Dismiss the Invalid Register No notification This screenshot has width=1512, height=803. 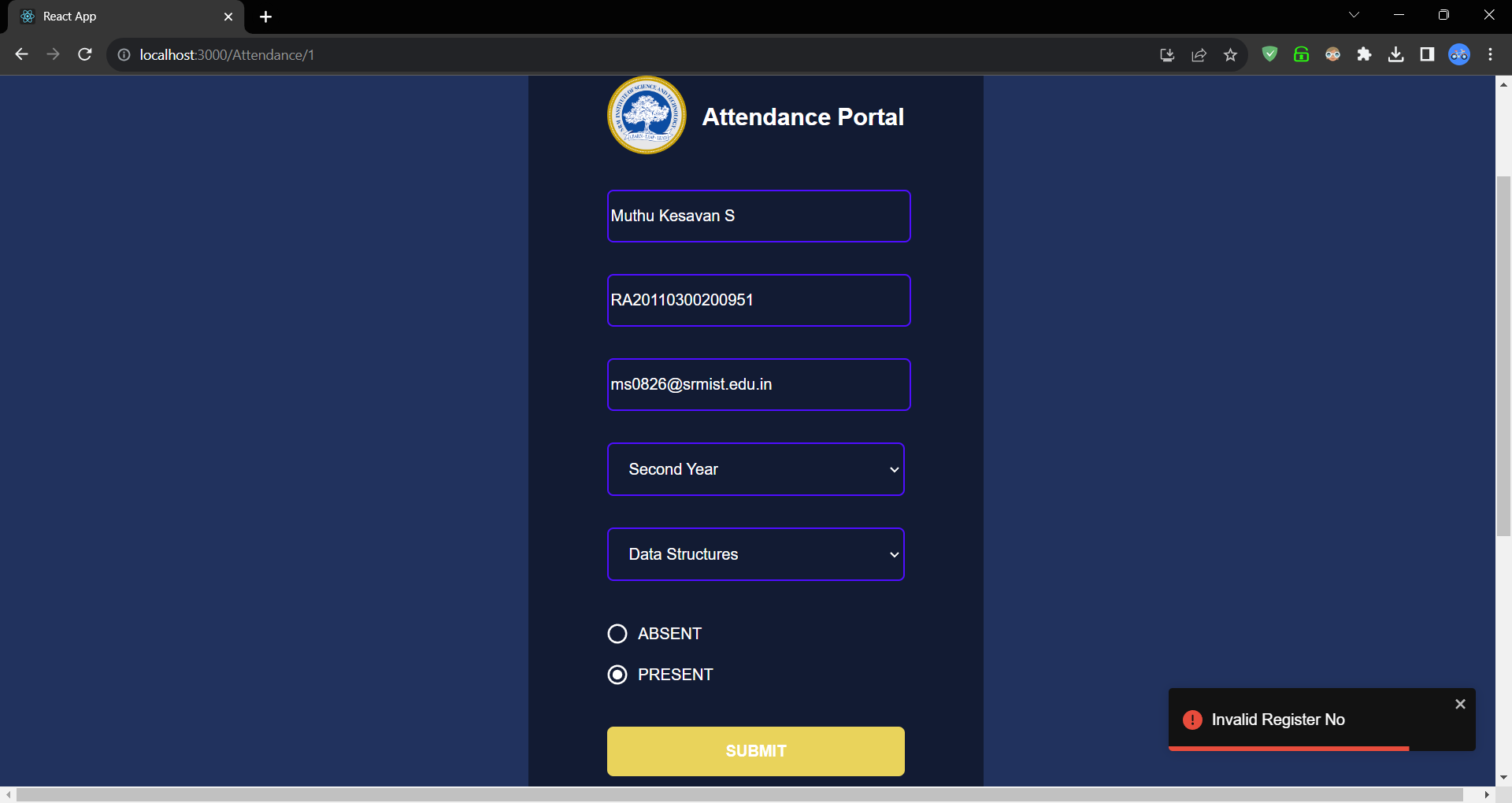pyautogui.click(x=1461, y=703)
